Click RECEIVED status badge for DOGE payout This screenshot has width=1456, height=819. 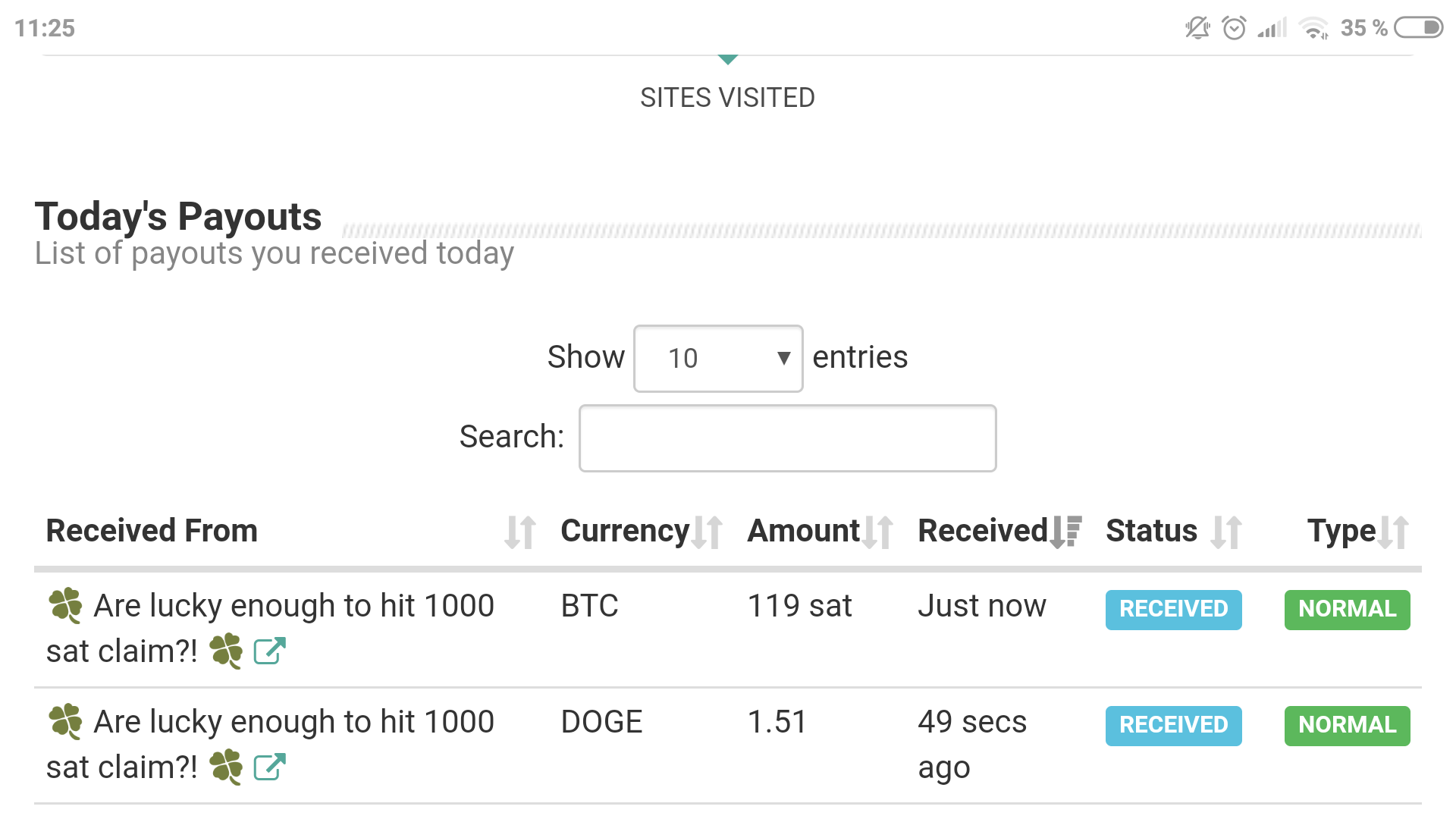coord(1173,726)
